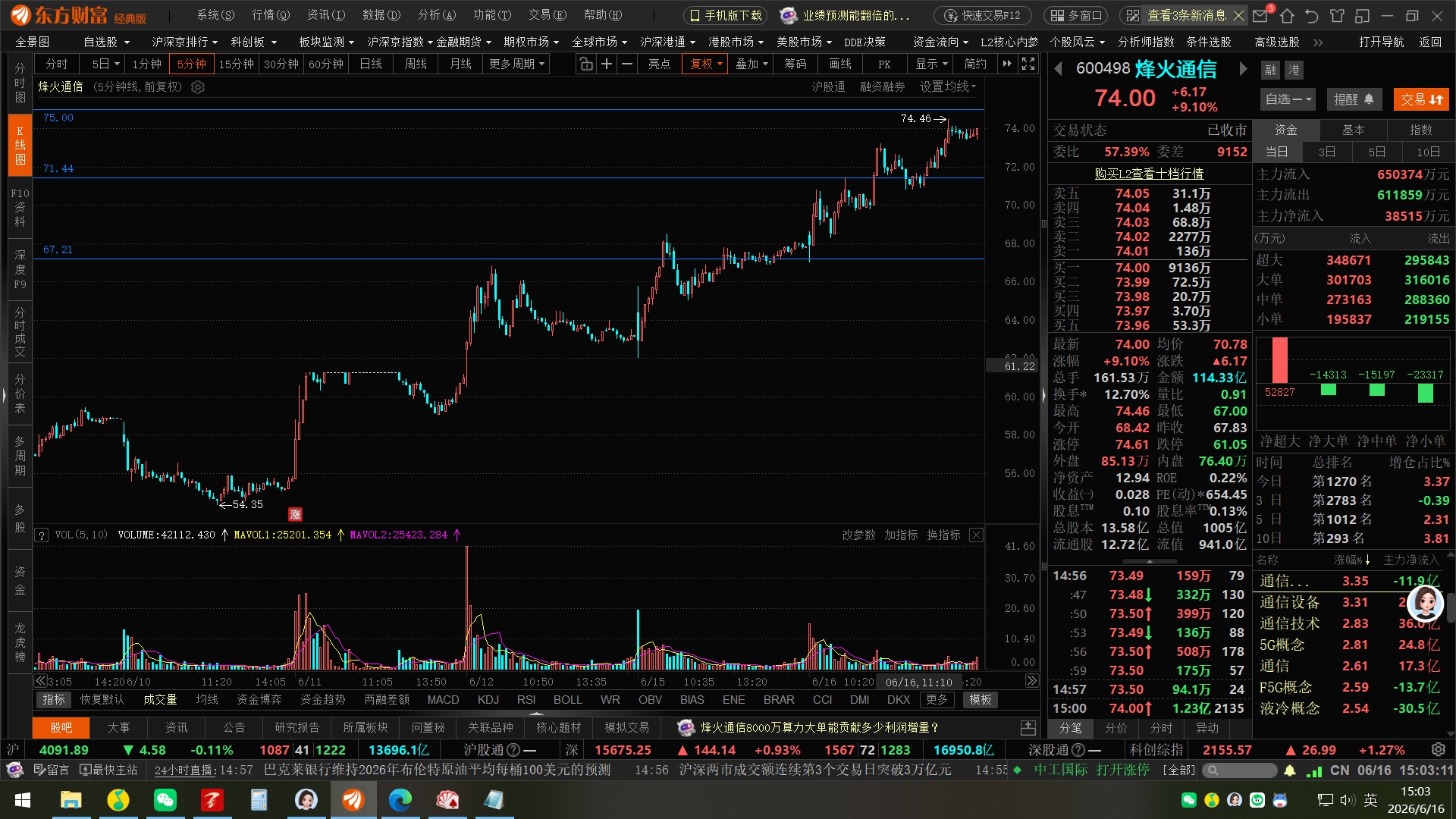Select the MACD indicator
This screenshot has height=819, width=1456.
click(443, 700)
